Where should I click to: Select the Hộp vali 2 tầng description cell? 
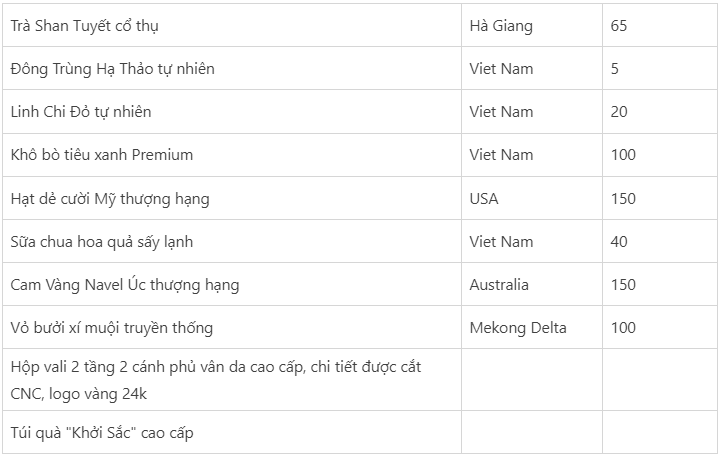click(x=232, y=380)
